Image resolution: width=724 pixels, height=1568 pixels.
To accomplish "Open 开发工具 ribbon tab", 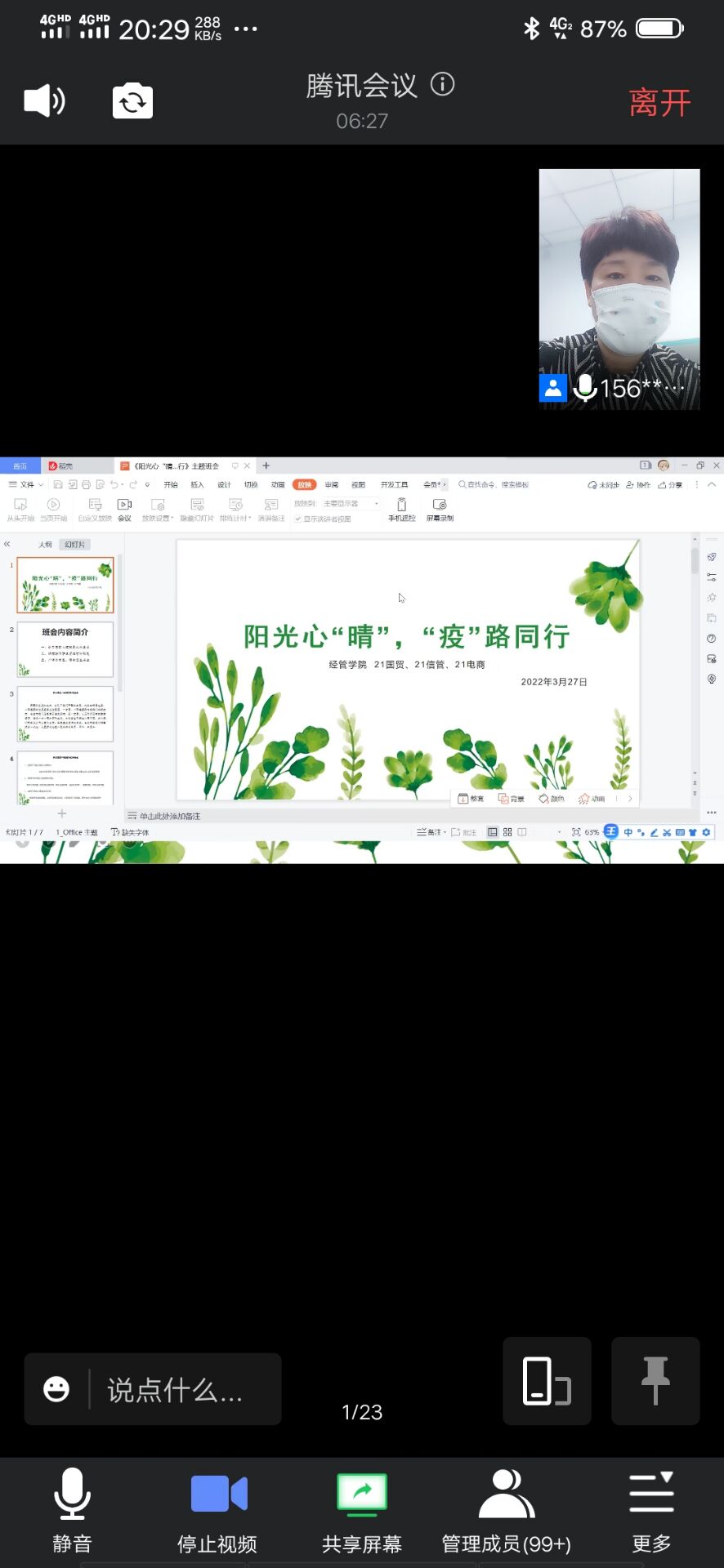I will click(x=394, y=484).
